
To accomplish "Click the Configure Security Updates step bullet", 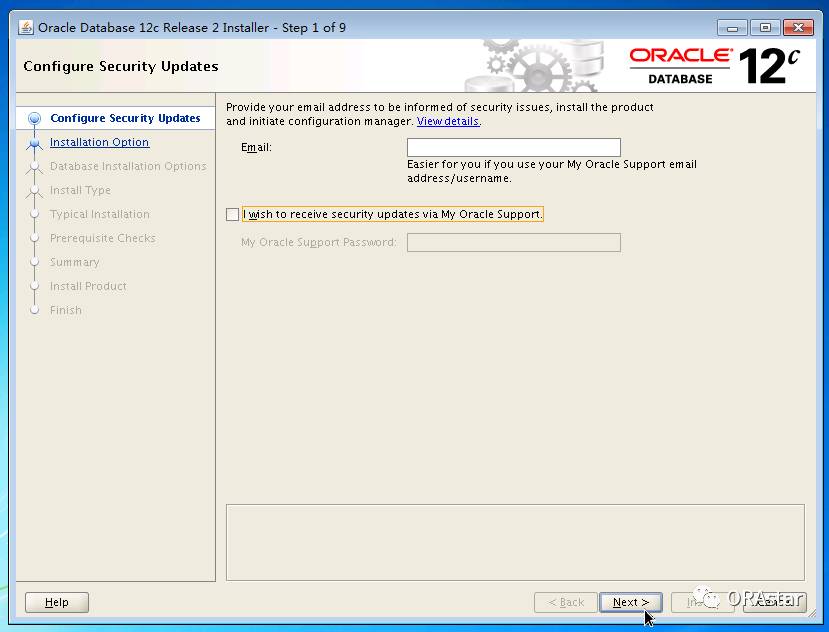I will click(x=34, y=118).
